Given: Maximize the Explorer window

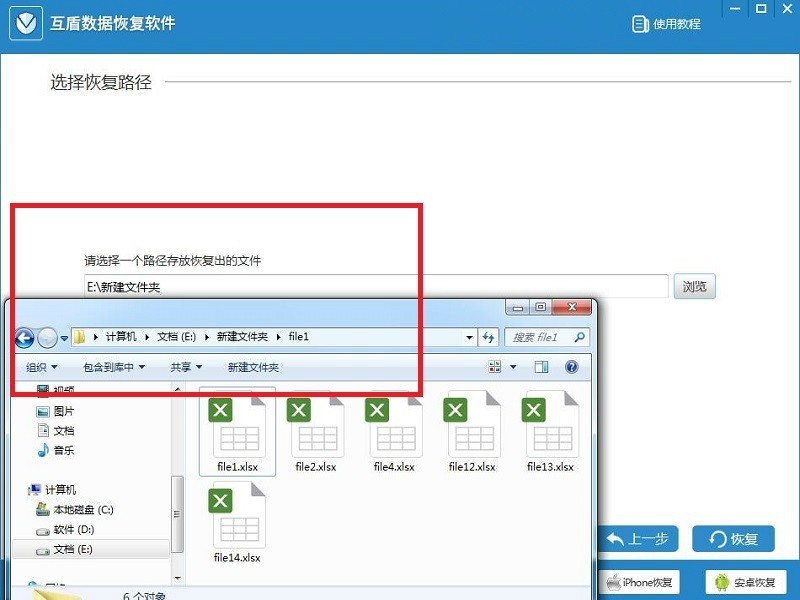Looking at the screenshot, I should pos(541,307).
